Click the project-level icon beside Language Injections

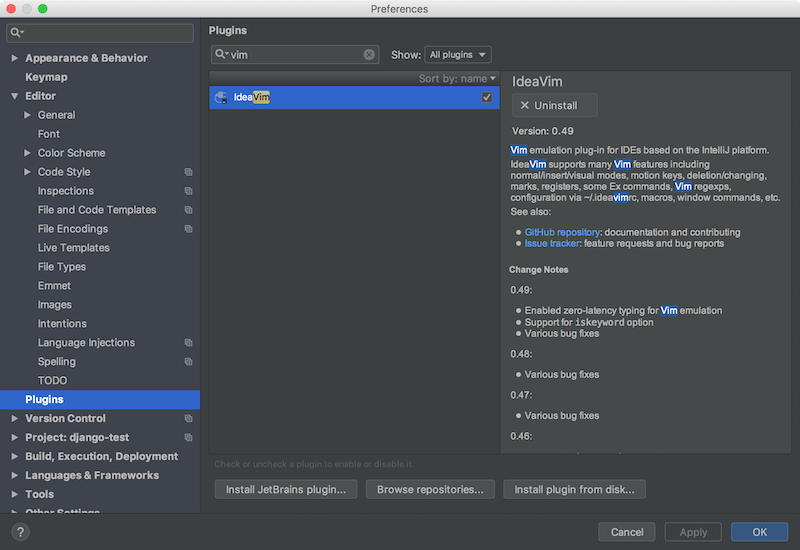pos(188,342)
